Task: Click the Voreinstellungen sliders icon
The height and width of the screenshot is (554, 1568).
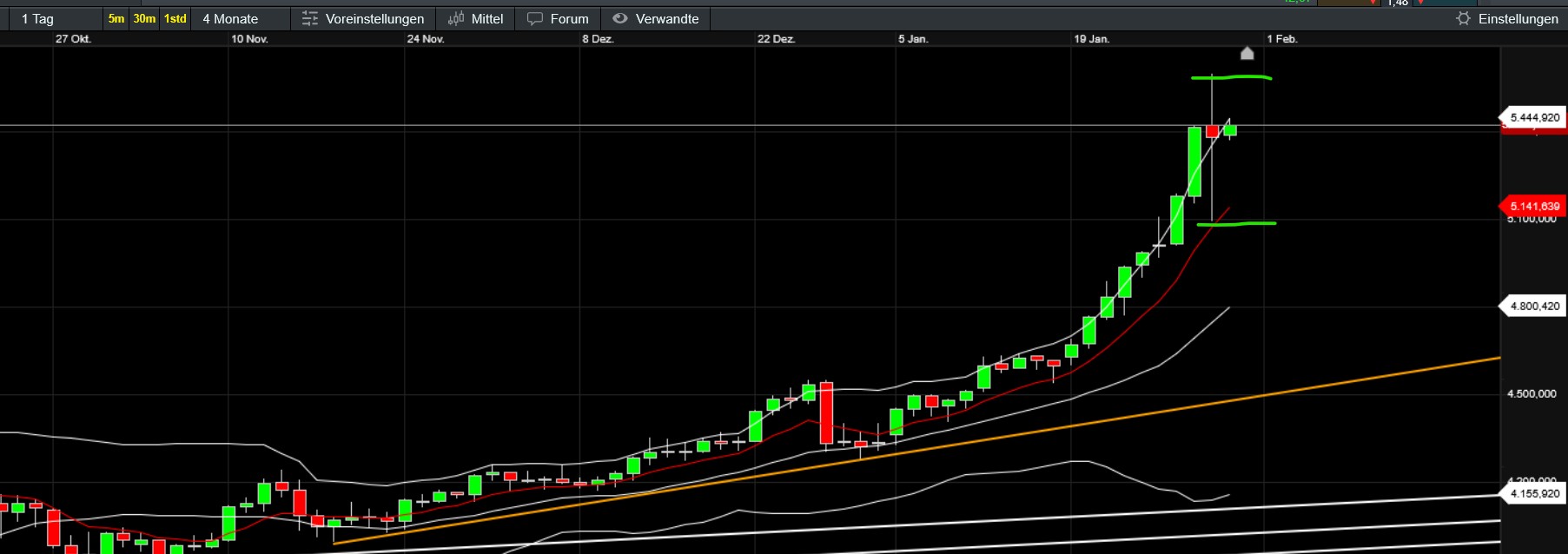Action: (309, 19)
